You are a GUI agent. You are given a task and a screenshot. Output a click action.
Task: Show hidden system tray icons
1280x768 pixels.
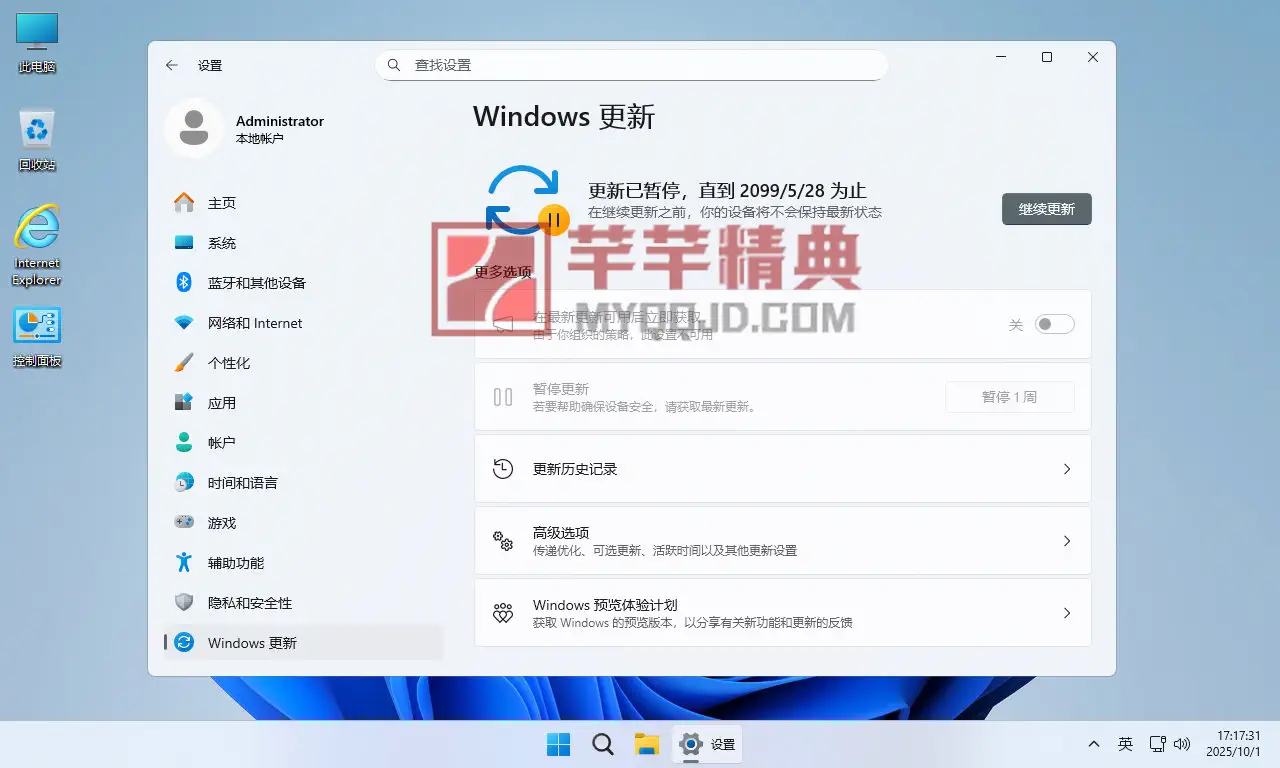(x=1094, y=744)
